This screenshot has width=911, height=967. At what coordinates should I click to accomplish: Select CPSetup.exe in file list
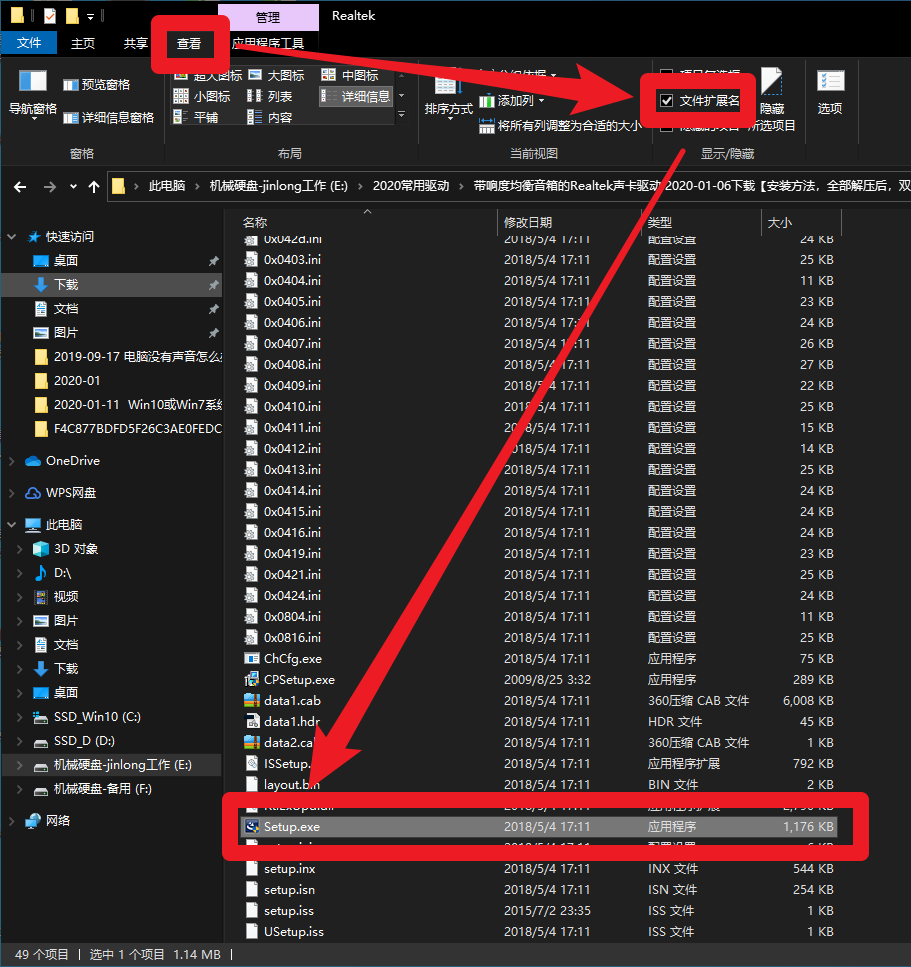[299, 679]
